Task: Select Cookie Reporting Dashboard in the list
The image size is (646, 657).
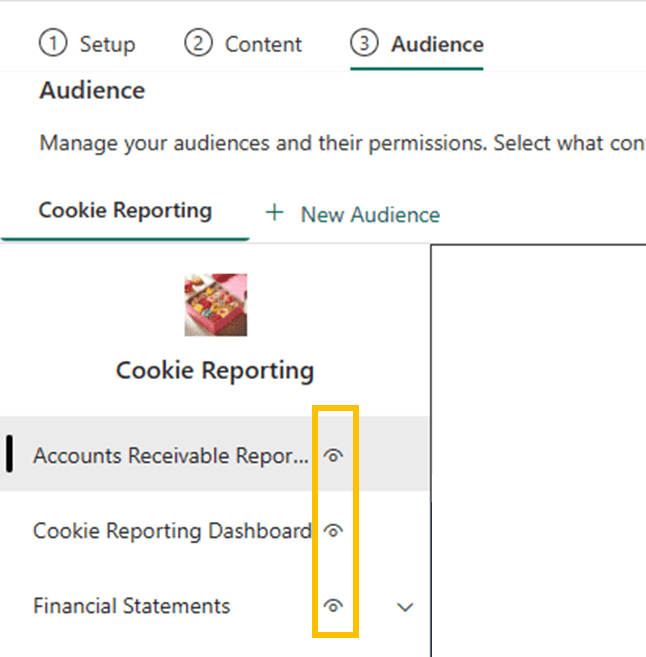Action: [x=172, y=531]
